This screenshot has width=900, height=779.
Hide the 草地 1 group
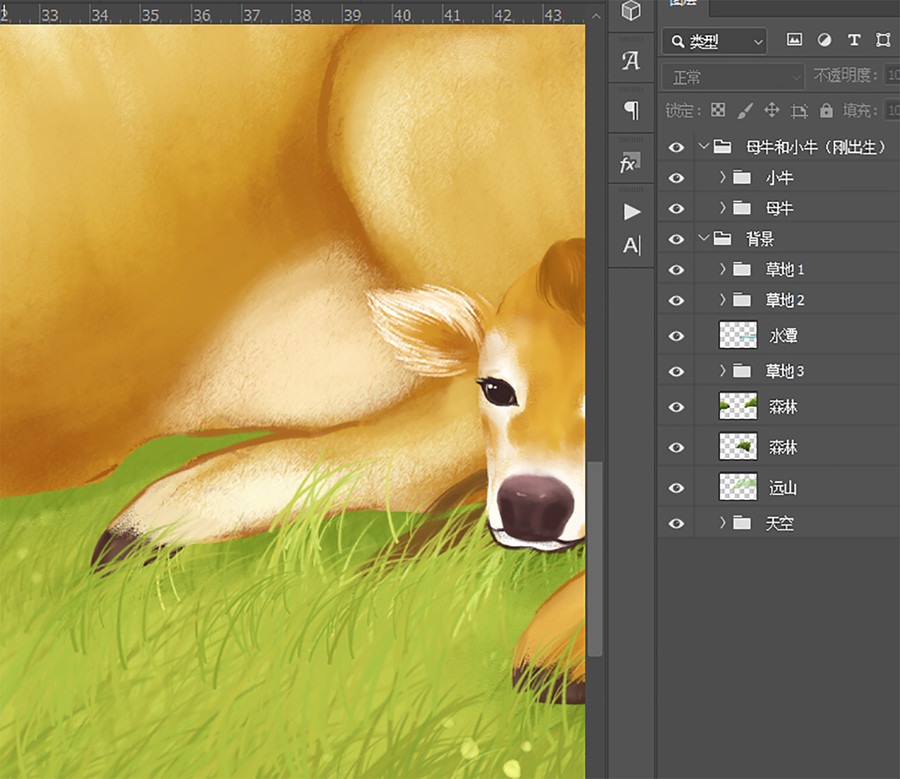click(676, 269)
